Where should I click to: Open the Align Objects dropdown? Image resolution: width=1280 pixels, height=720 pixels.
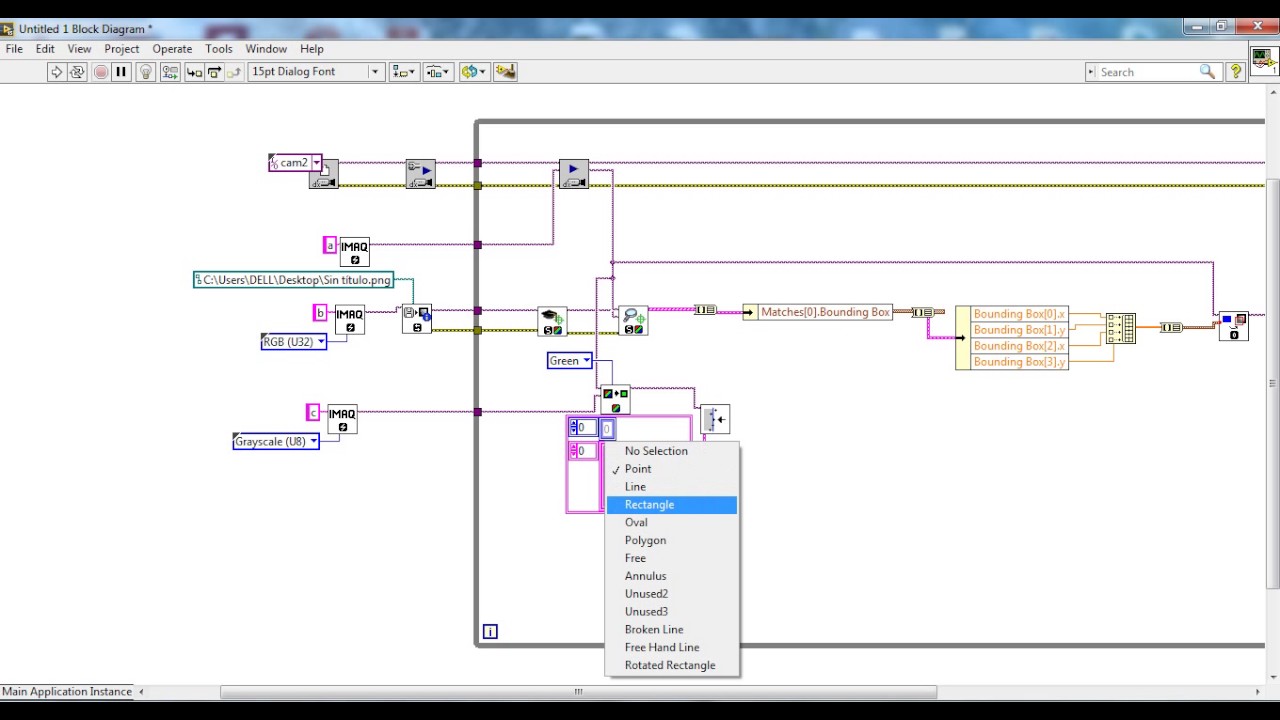click(403, 72)
